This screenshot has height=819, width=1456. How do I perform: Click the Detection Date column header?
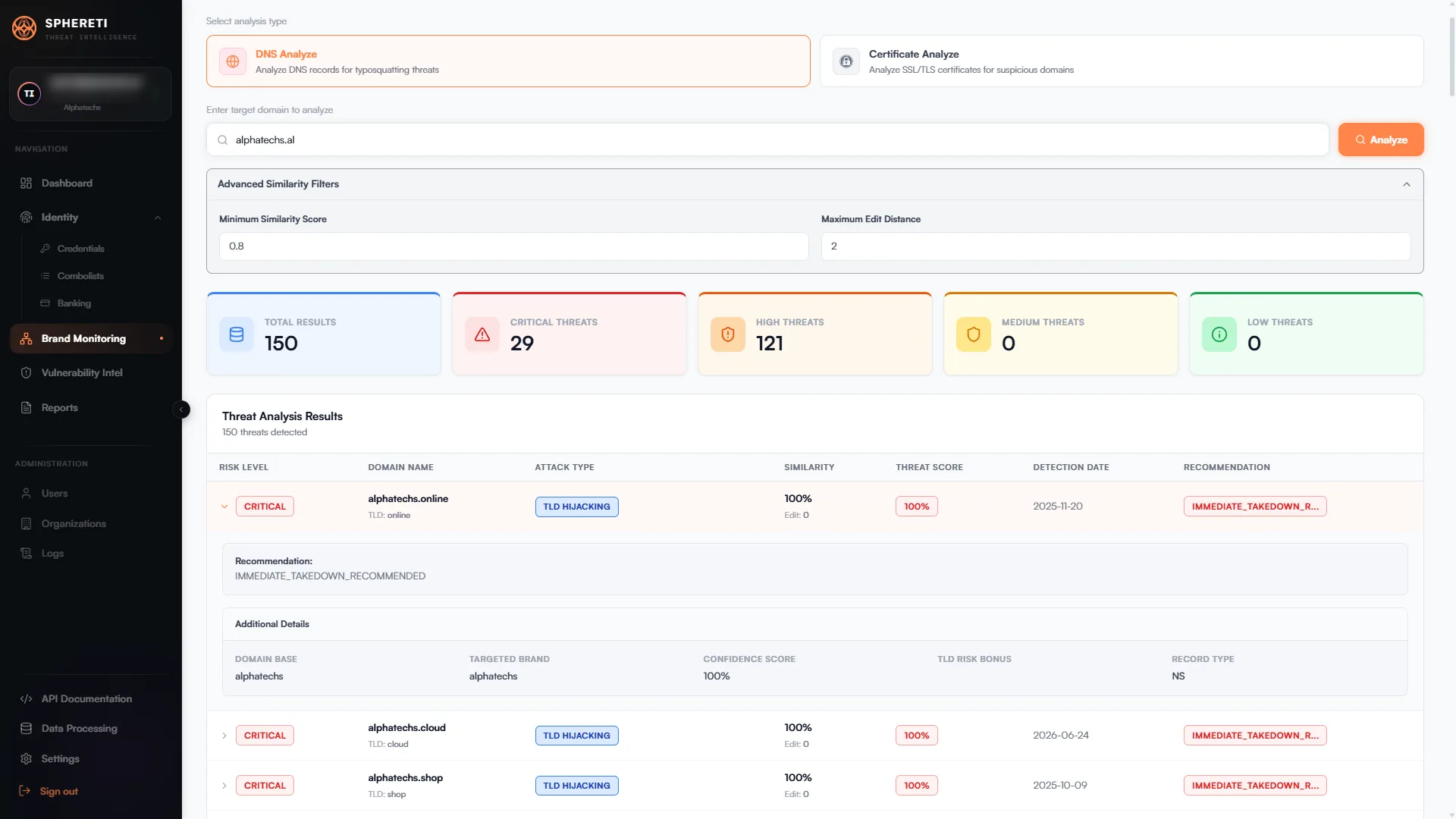[1071, 467]
